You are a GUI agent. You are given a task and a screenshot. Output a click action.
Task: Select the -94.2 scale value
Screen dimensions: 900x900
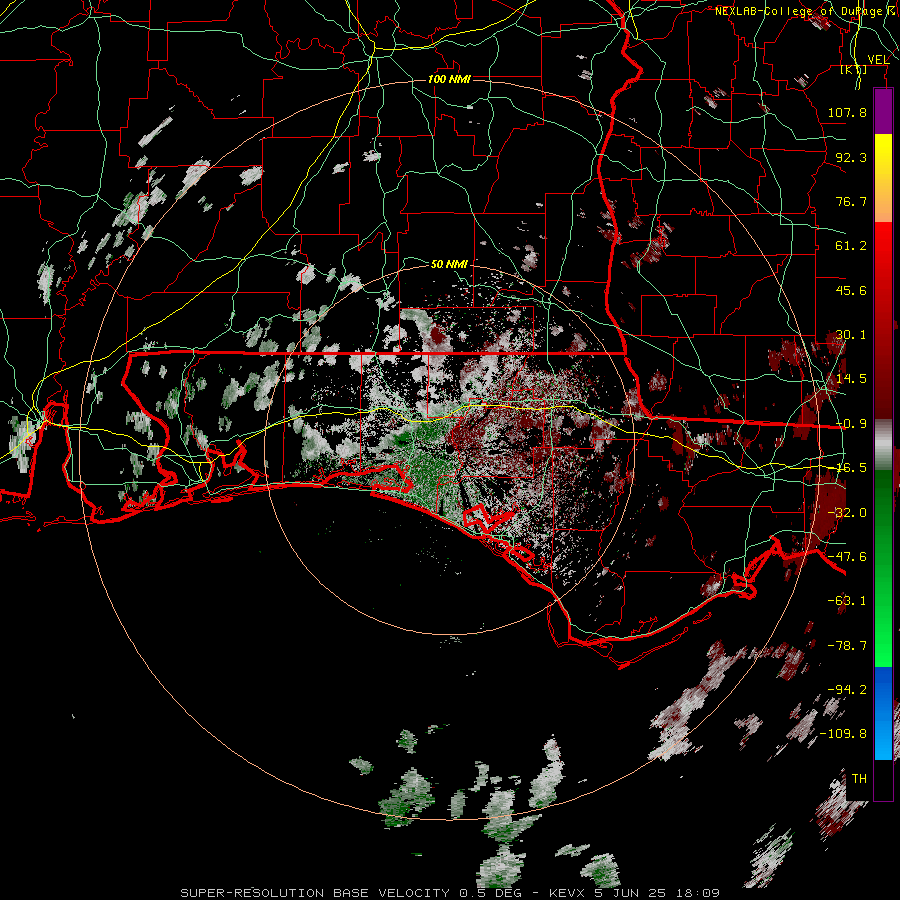click(x=847, y=690)
